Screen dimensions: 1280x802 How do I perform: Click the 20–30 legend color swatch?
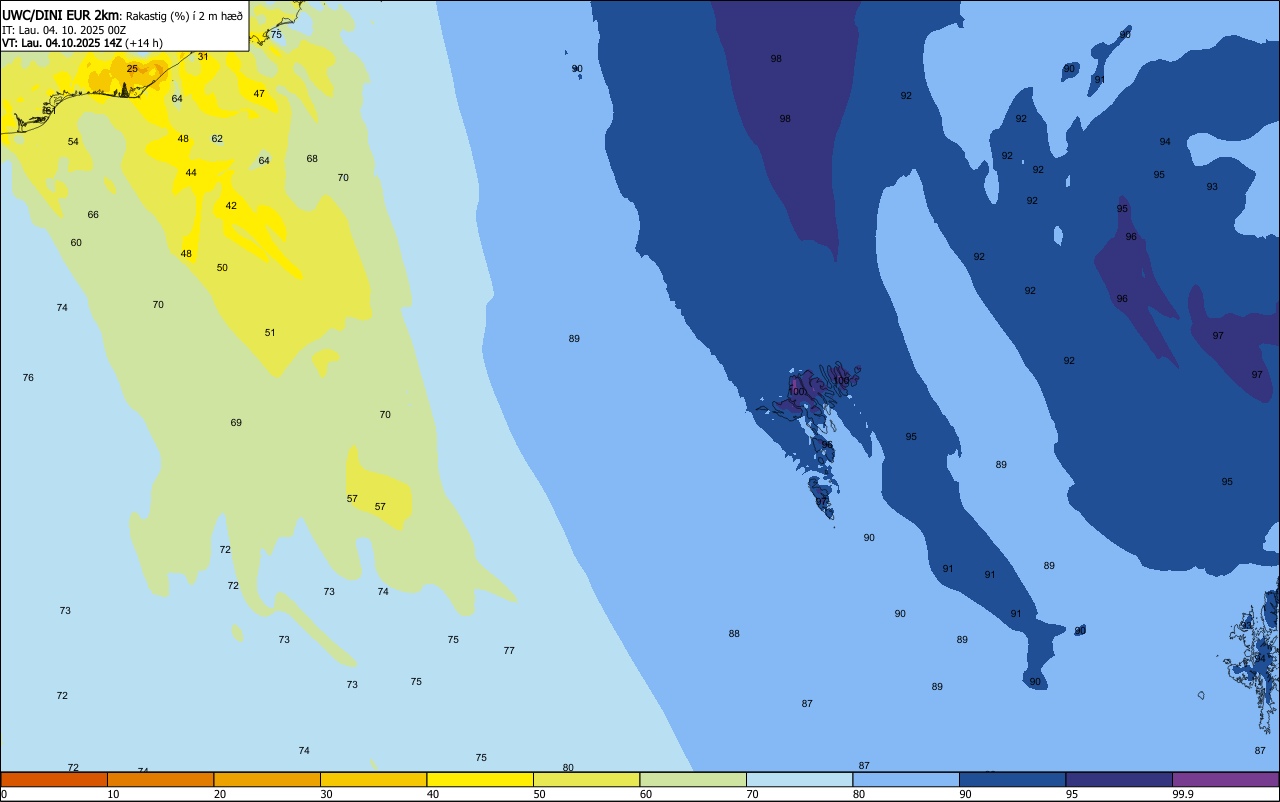pos(267,779)
